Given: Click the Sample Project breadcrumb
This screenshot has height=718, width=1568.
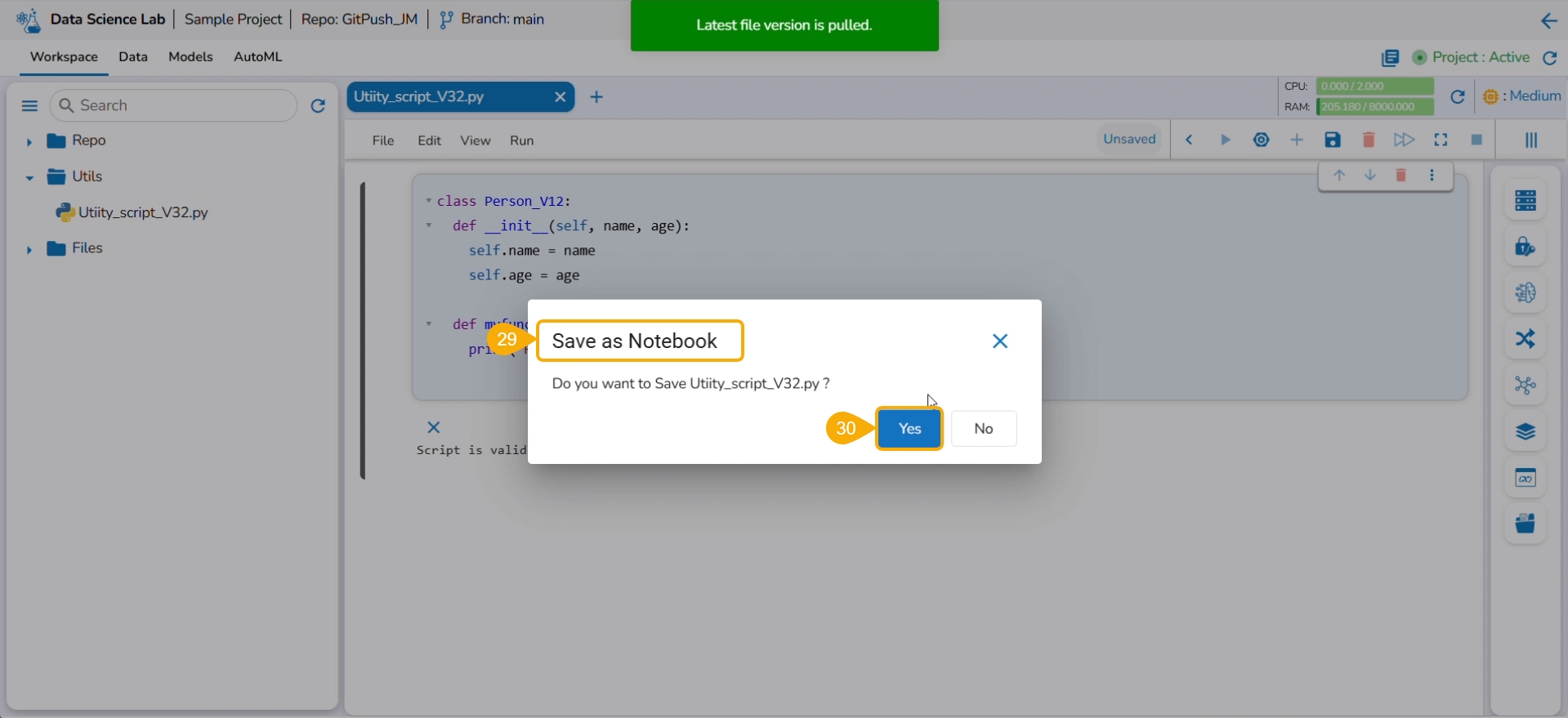Looking at the screenshot, I should coord(233,20).
